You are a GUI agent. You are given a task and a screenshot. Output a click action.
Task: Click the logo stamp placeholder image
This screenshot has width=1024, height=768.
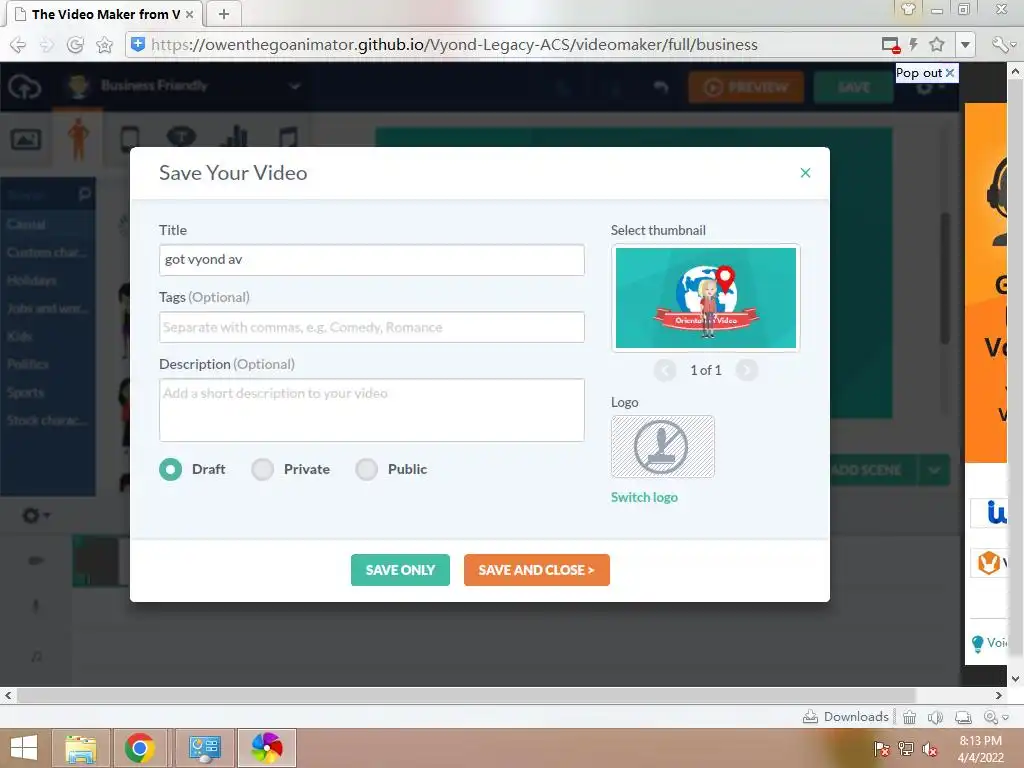point(662,447)
